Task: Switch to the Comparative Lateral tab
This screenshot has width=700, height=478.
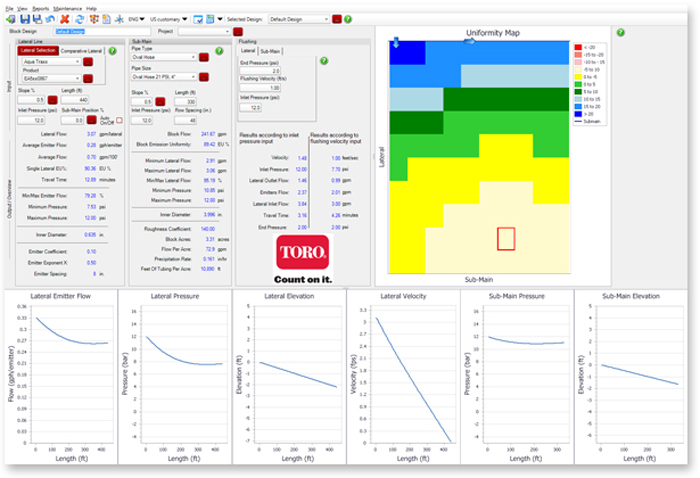Action: [82, 49]
